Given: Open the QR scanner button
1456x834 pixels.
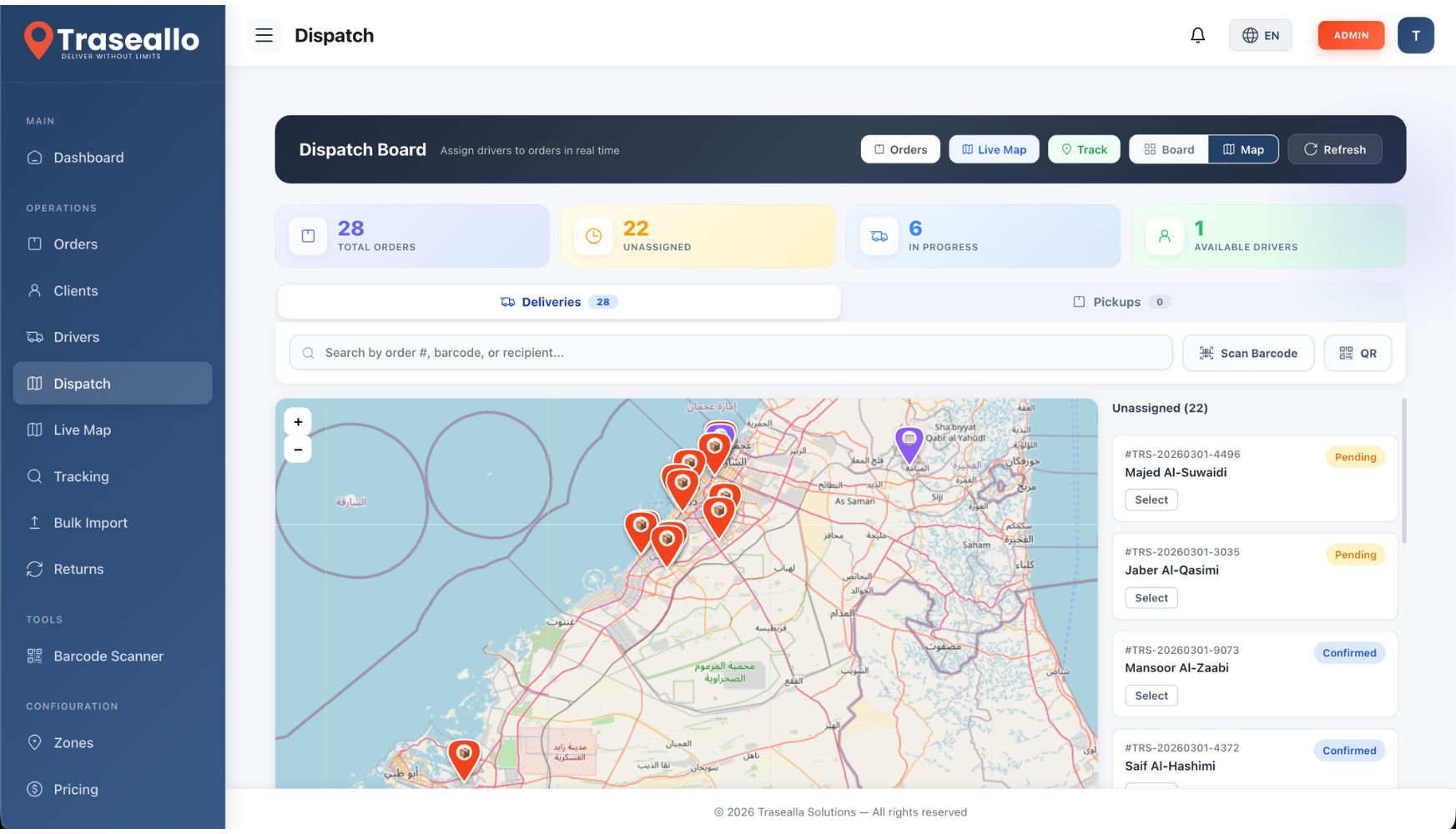Looking at the screenshot, I should 1358,353.
